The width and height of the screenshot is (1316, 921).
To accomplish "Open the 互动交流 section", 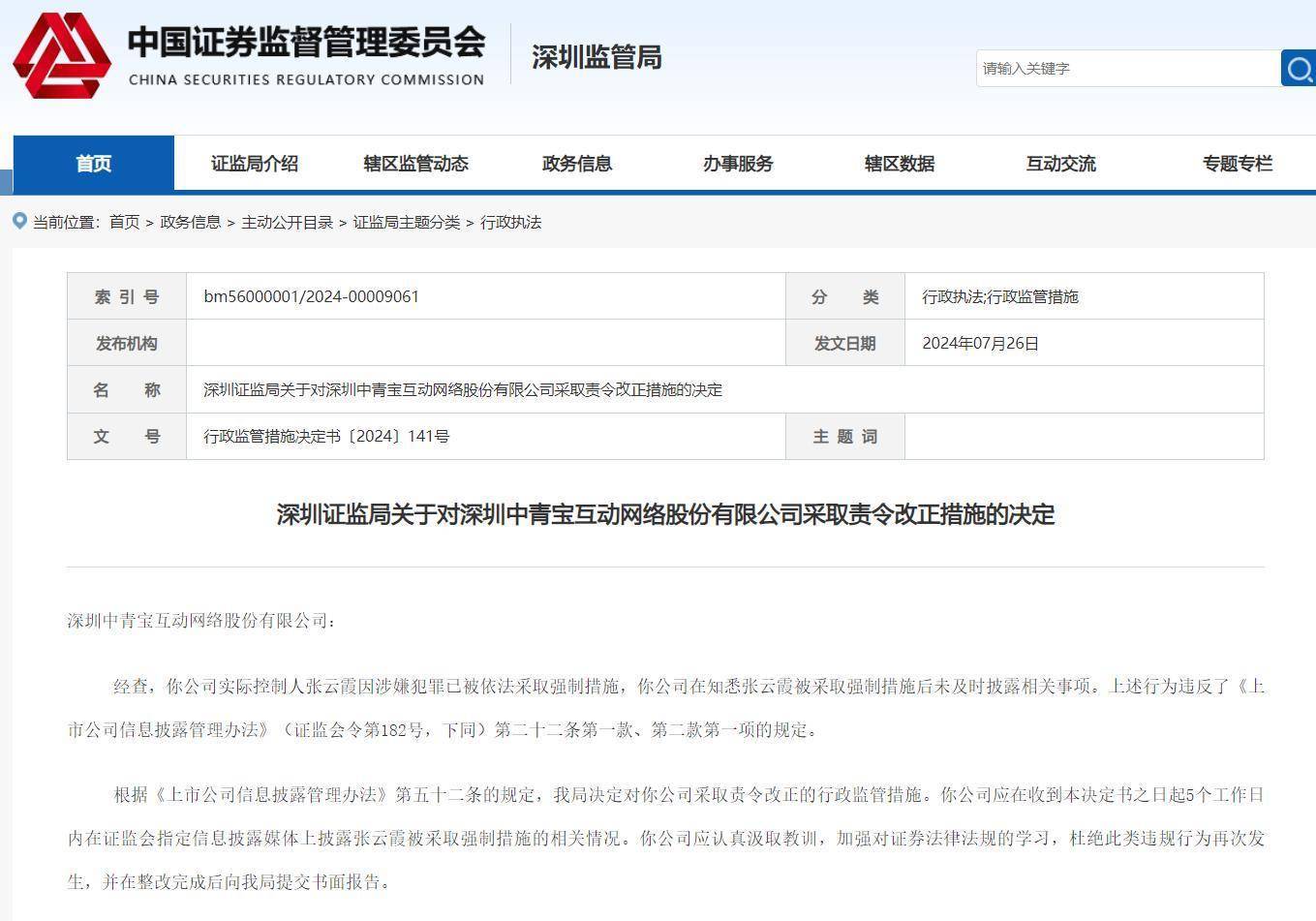I will 1060,164.
